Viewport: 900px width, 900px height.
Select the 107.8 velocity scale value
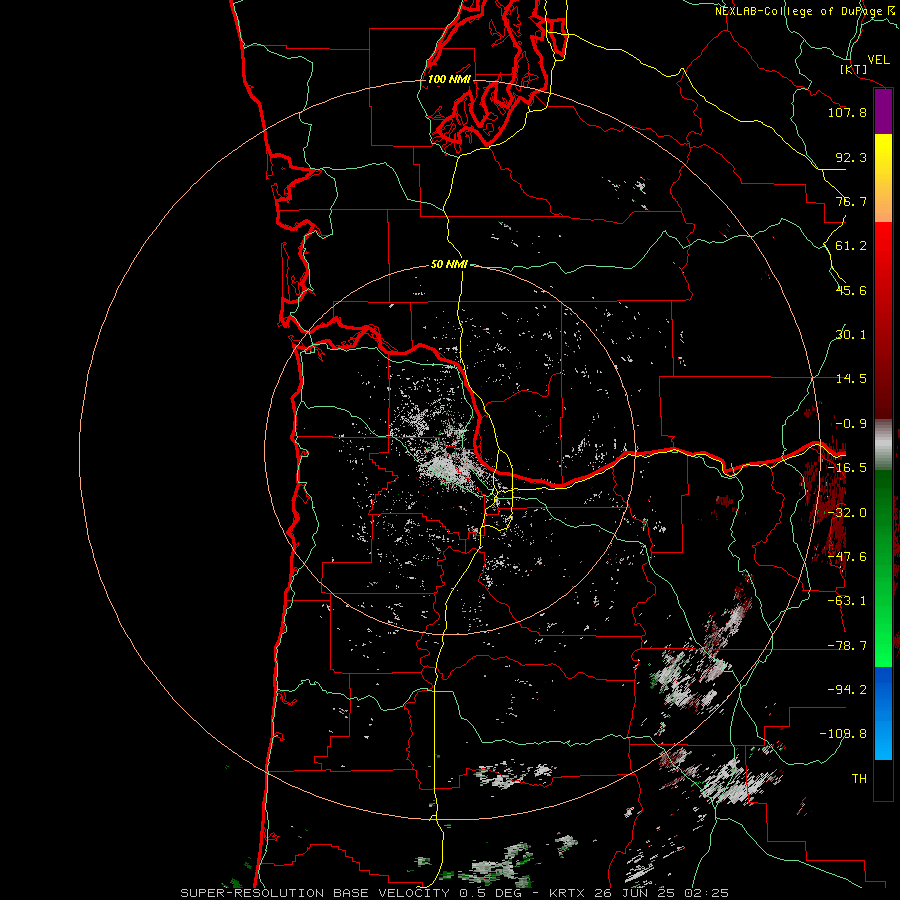click(x=847, y=112)
